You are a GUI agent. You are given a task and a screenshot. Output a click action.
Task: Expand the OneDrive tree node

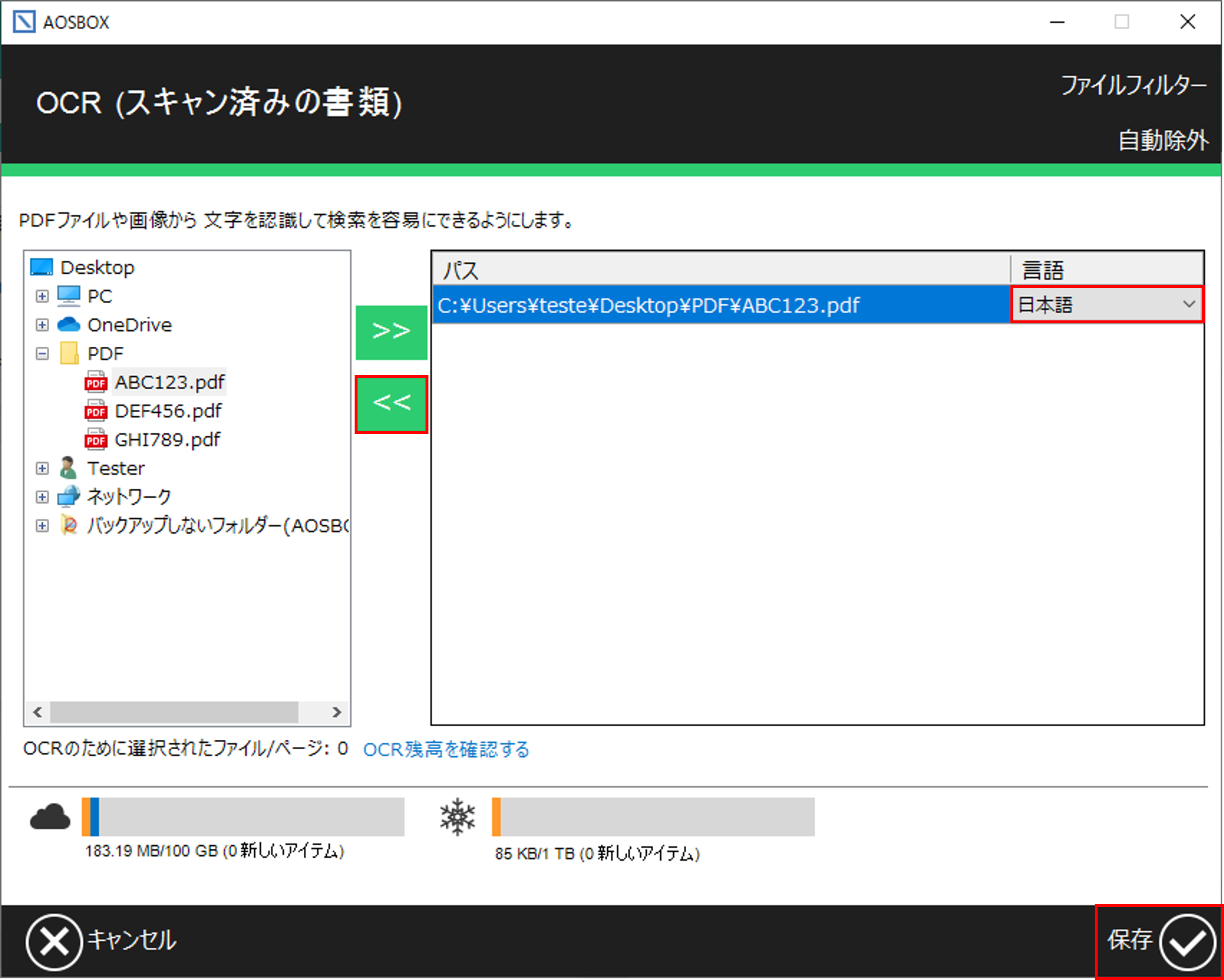tap(42, 324)
